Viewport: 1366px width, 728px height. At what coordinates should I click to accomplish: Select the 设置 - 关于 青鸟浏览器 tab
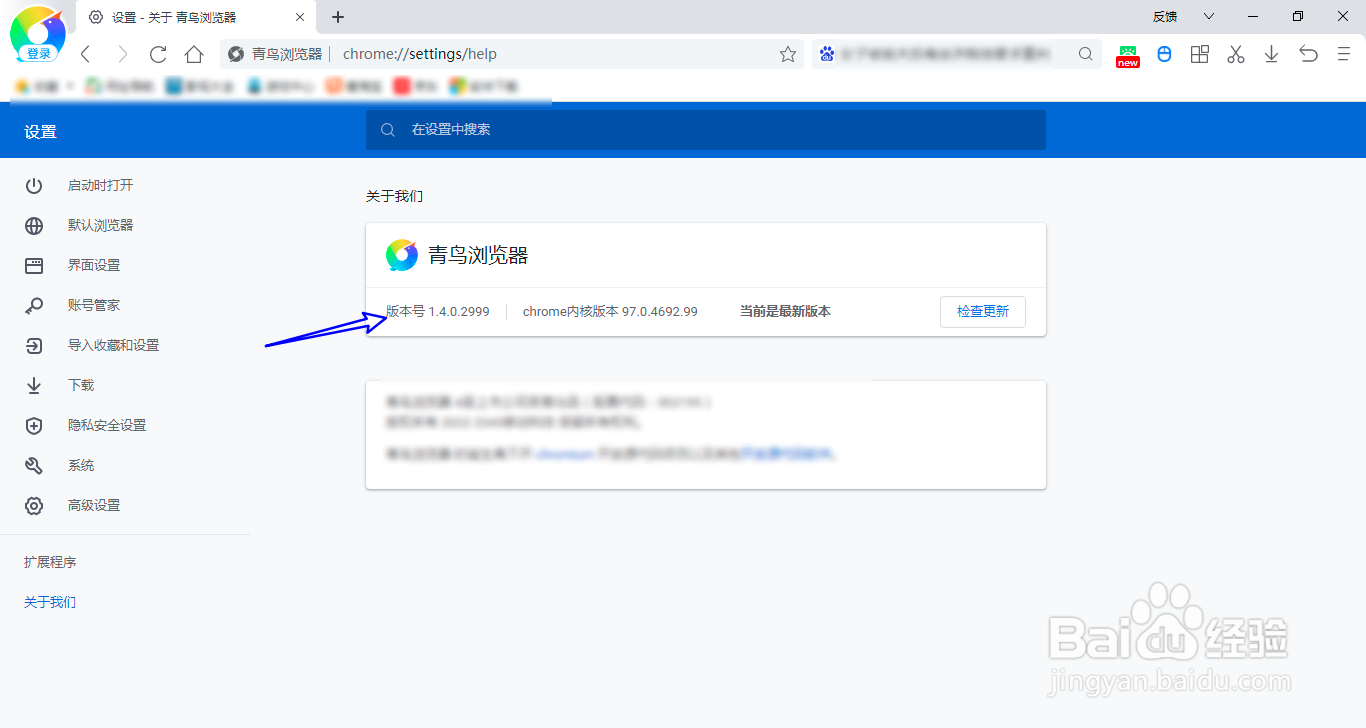pyautogui.click(x=196, y=17)
